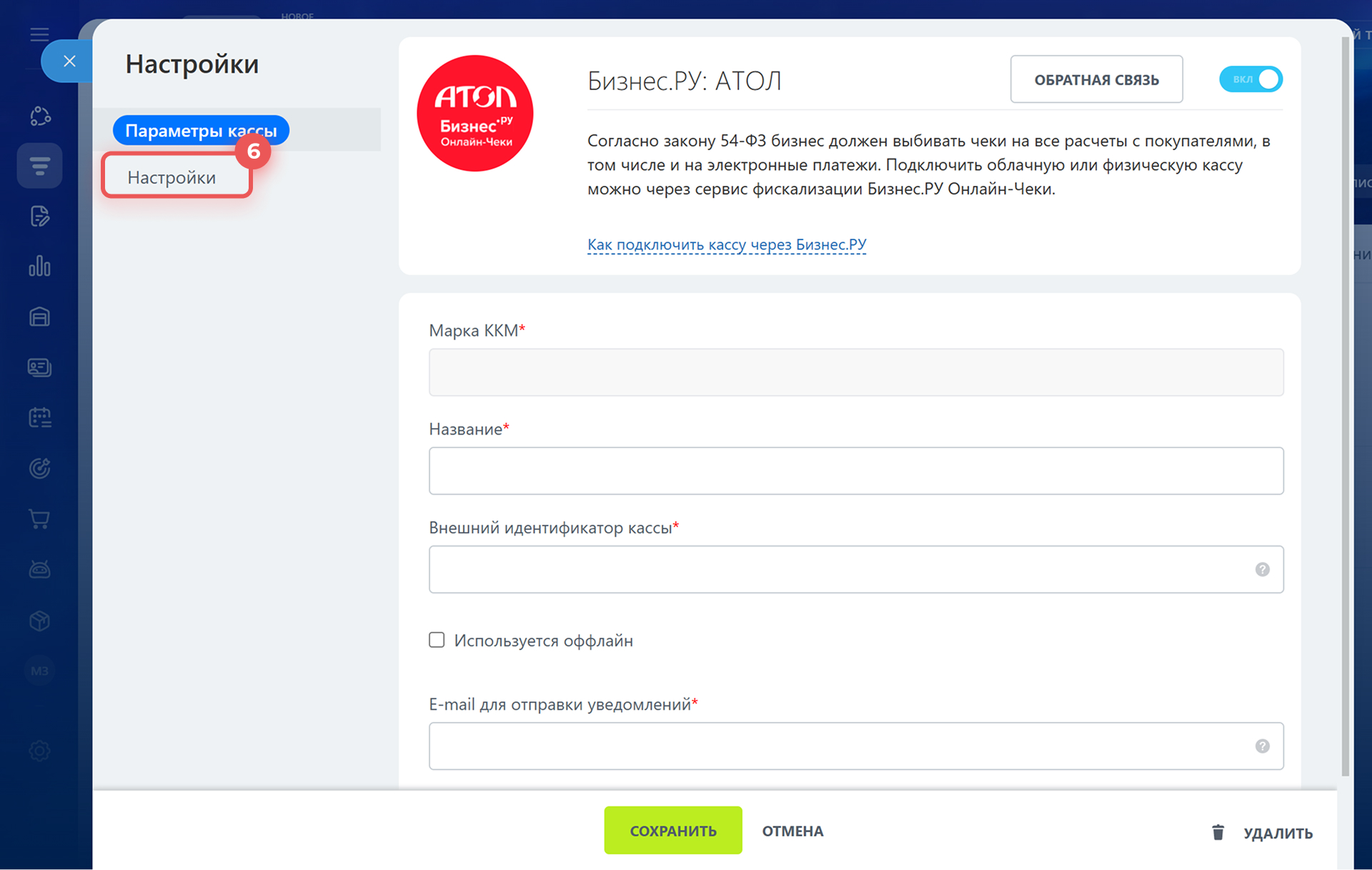Open the bar chart analytics sidebar icon
Viewport: 1372px width, 870px height.
pyautogui.click(x=39, y=266)
